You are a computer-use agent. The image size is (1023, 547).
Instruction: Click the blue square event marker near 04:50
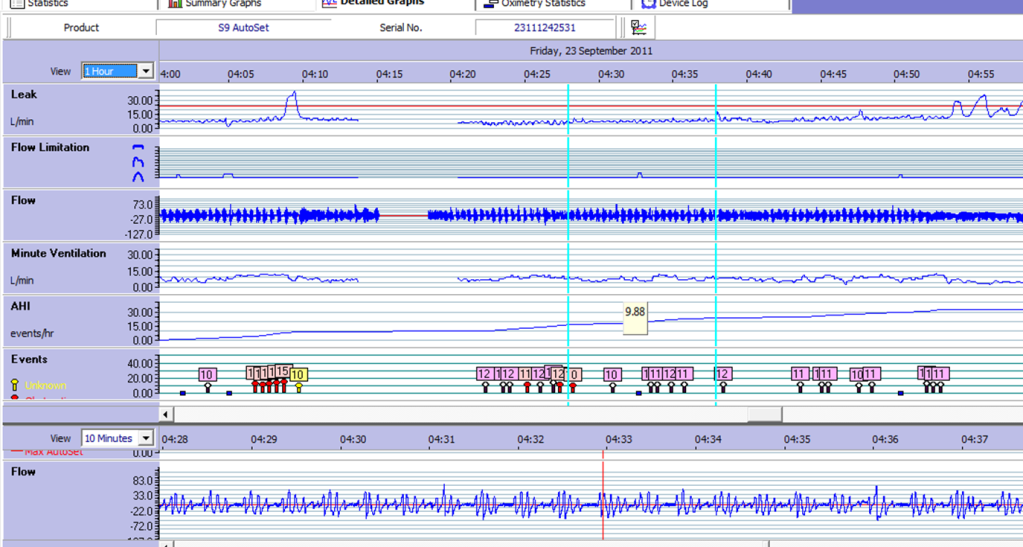pos(901,393)
